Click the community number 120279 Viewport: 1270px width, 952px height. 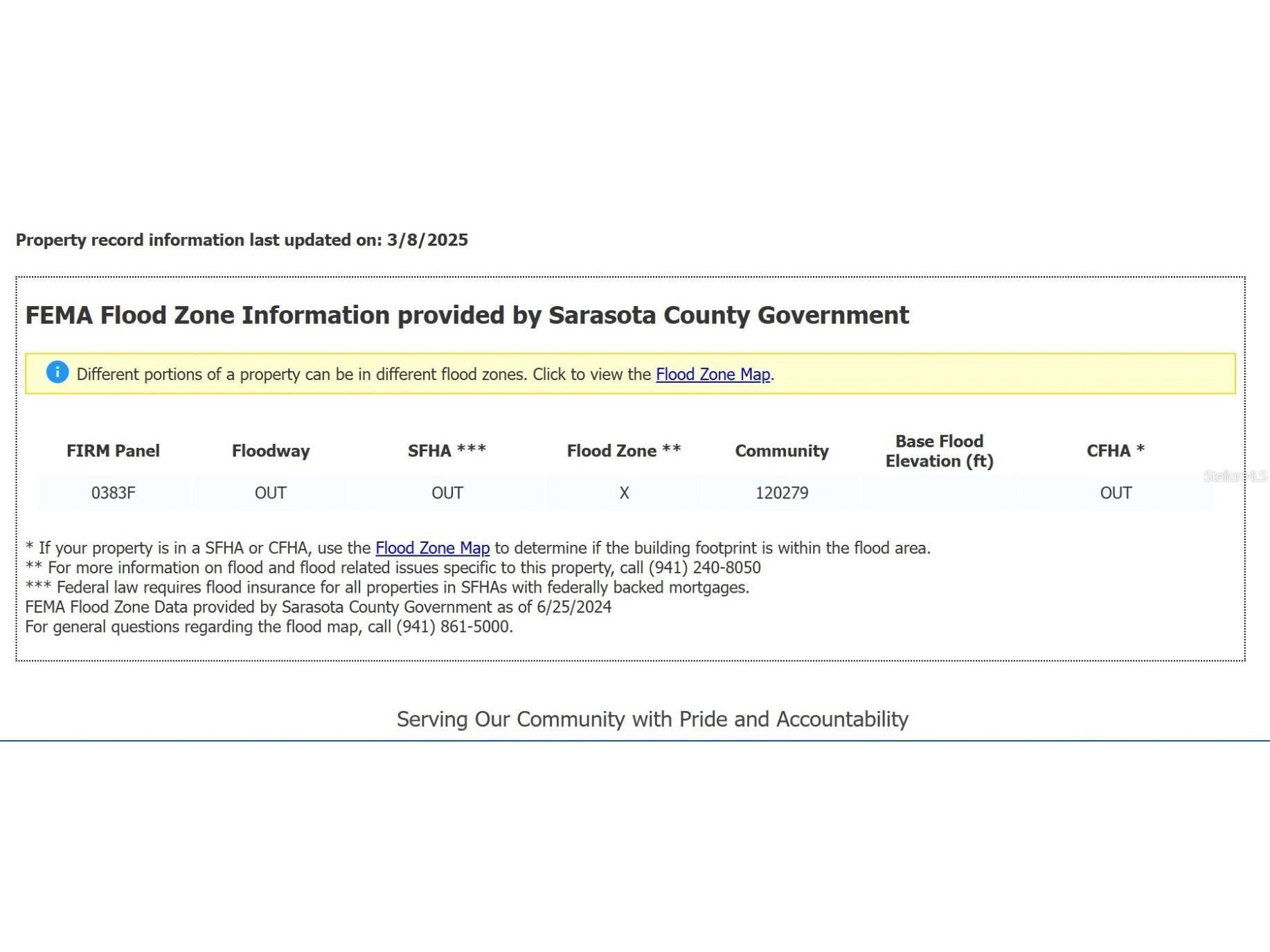pyautogui.click(x=781, y=493)
